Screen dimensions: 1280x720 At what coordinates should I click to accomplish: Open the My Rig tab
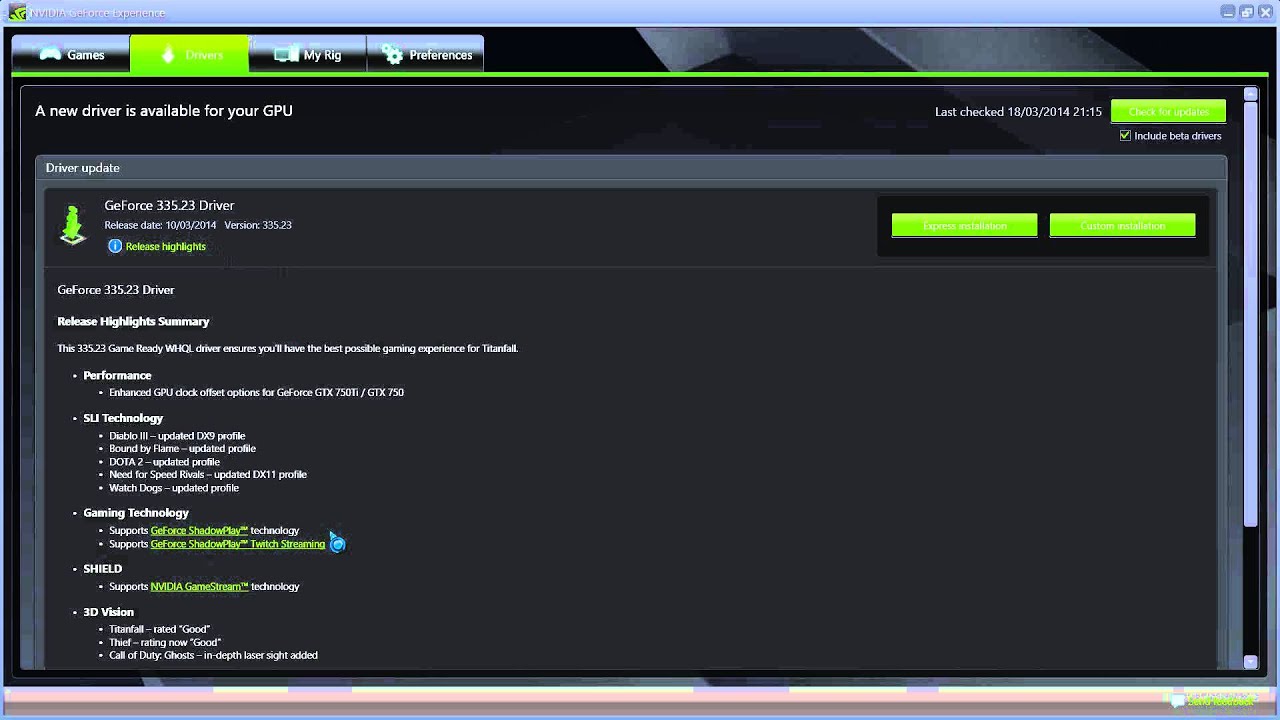(307, 55)
